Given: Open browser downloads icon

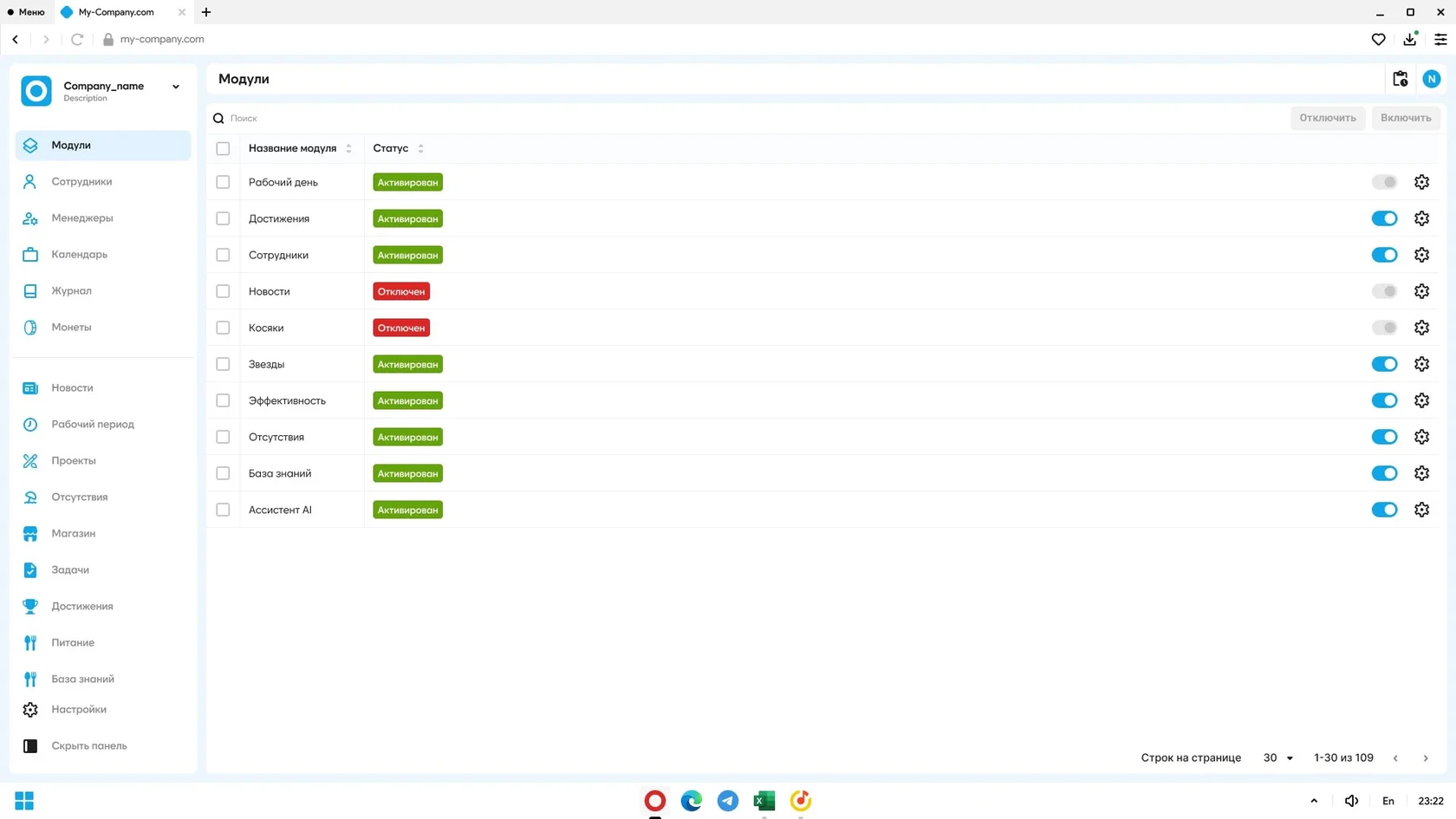Looking at the screenshot, I should coord(1410,39).
